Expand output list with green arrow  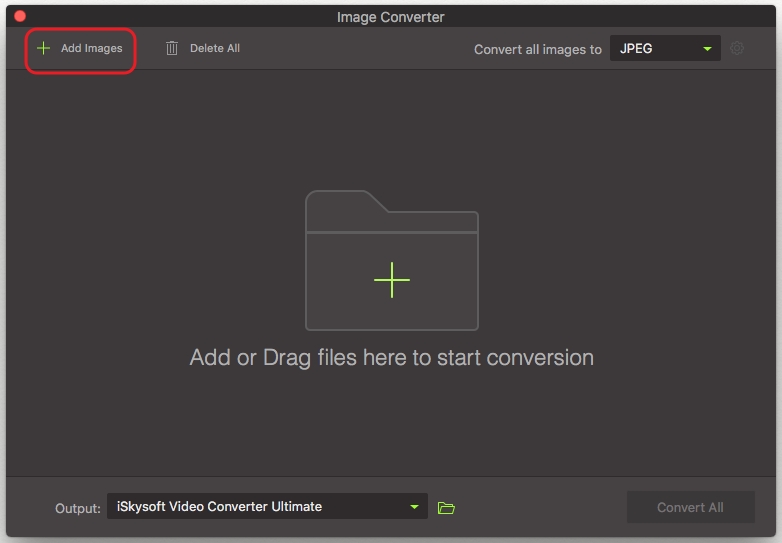coord(414,508)
